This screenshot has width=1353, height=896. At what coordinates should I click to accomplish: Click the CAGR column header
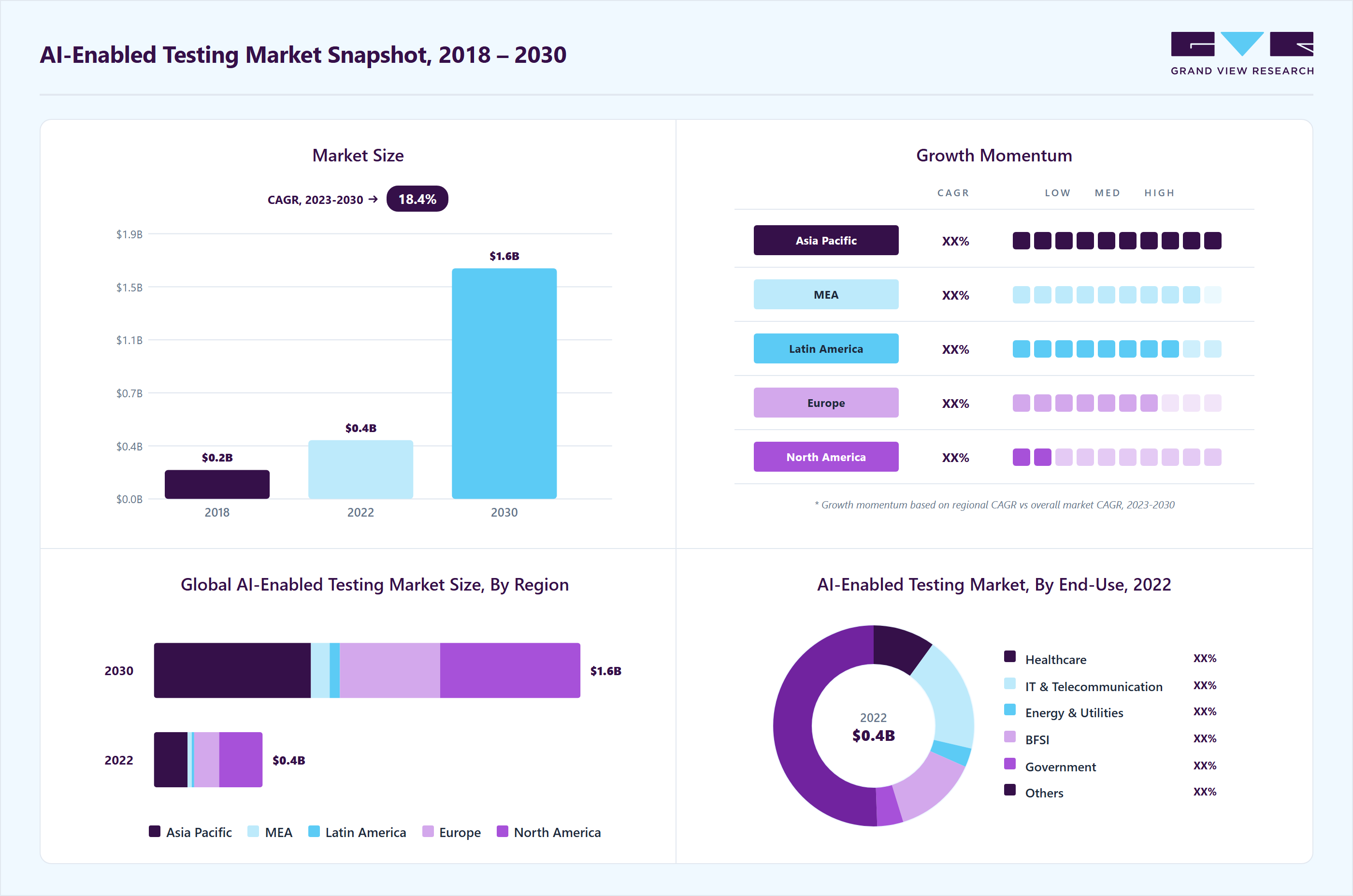click(953, 193)
